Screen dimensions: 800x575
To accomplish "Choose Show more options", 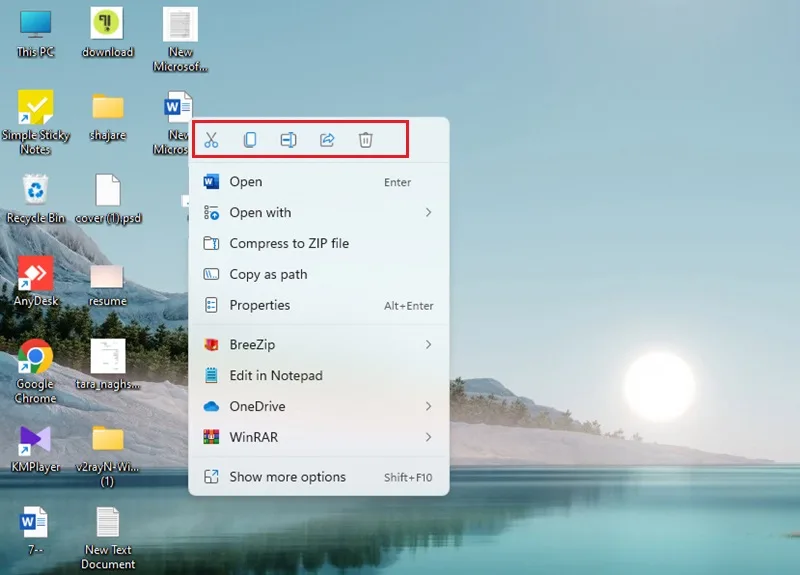I will (319, 477).
